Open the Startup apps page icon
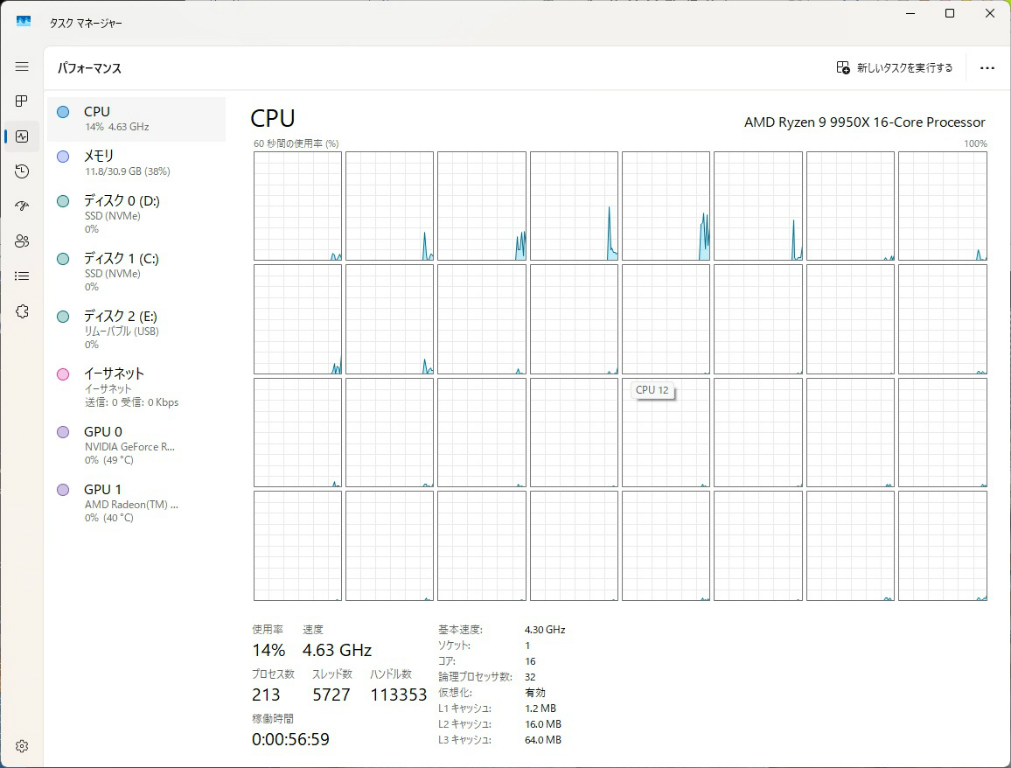The image size is (1011, 768). [x=21, y=206]
